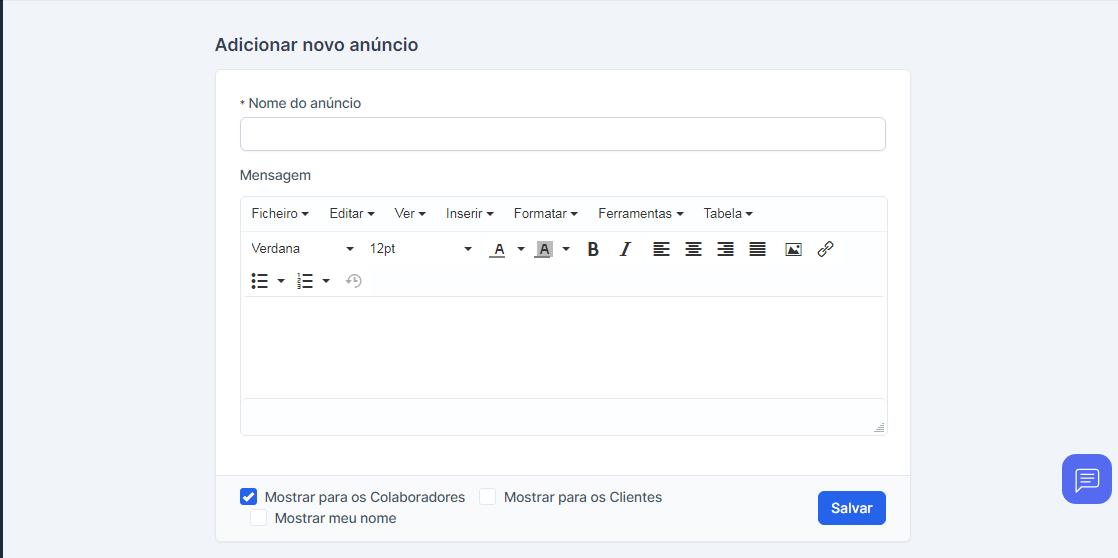The width and height of the screenshot is (1118, 558).
Task: Toggle bold text formatting
Action: pos(593,249)
